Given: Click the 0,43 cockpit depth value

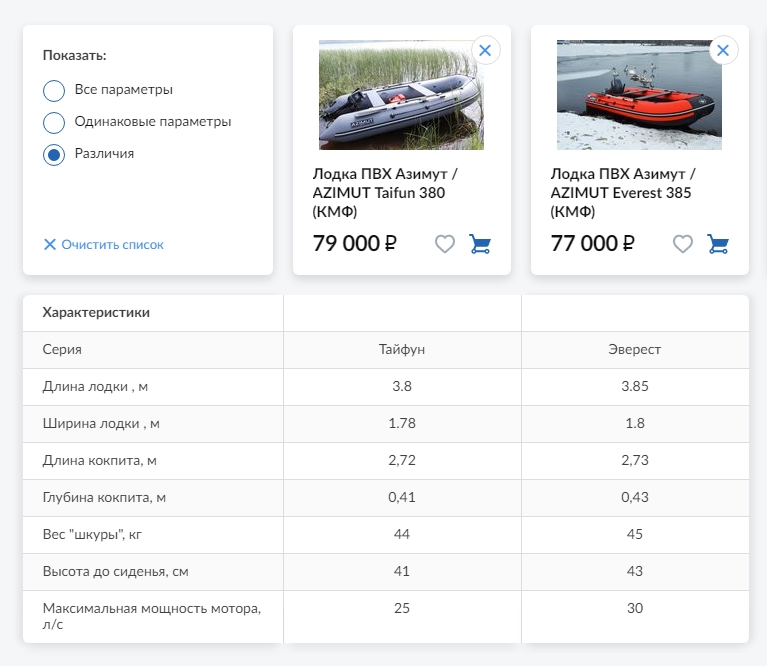Looking at the screenshot, I should coord(634,497).
